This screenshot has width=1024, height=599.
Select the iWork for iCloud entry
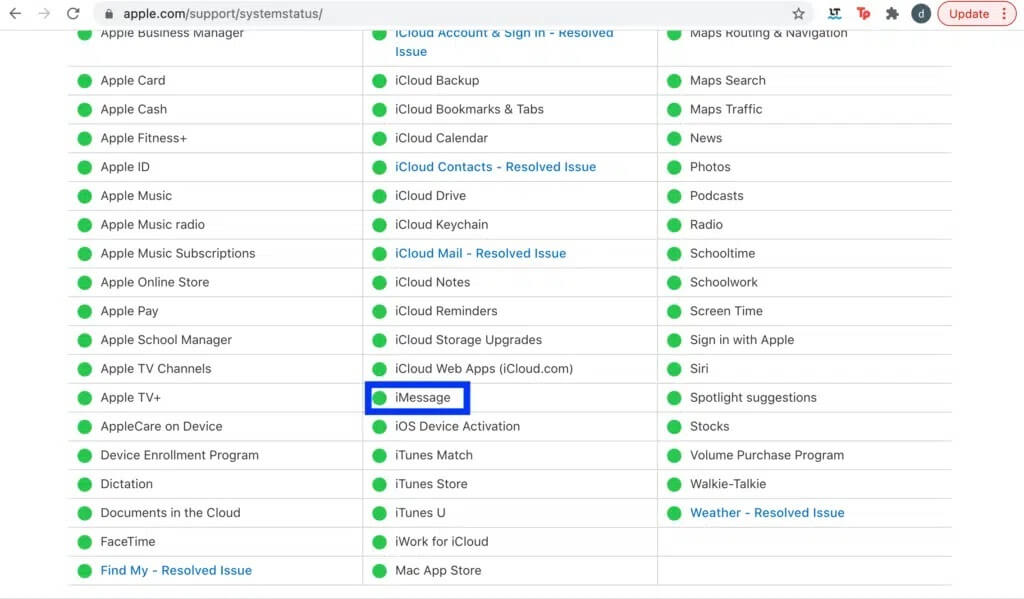[x=441, y=541]
